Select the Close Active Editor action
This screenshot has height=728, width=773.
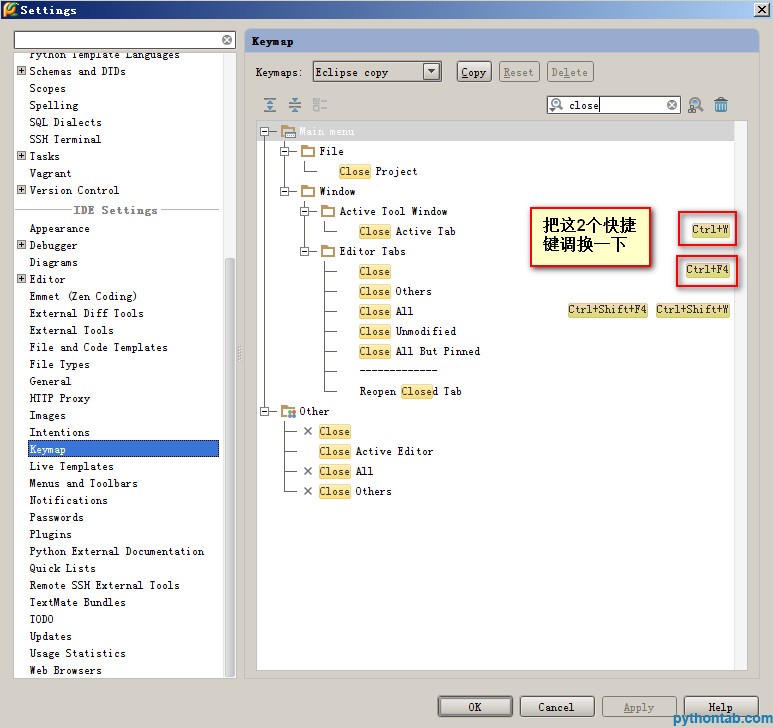click(376, 451)
